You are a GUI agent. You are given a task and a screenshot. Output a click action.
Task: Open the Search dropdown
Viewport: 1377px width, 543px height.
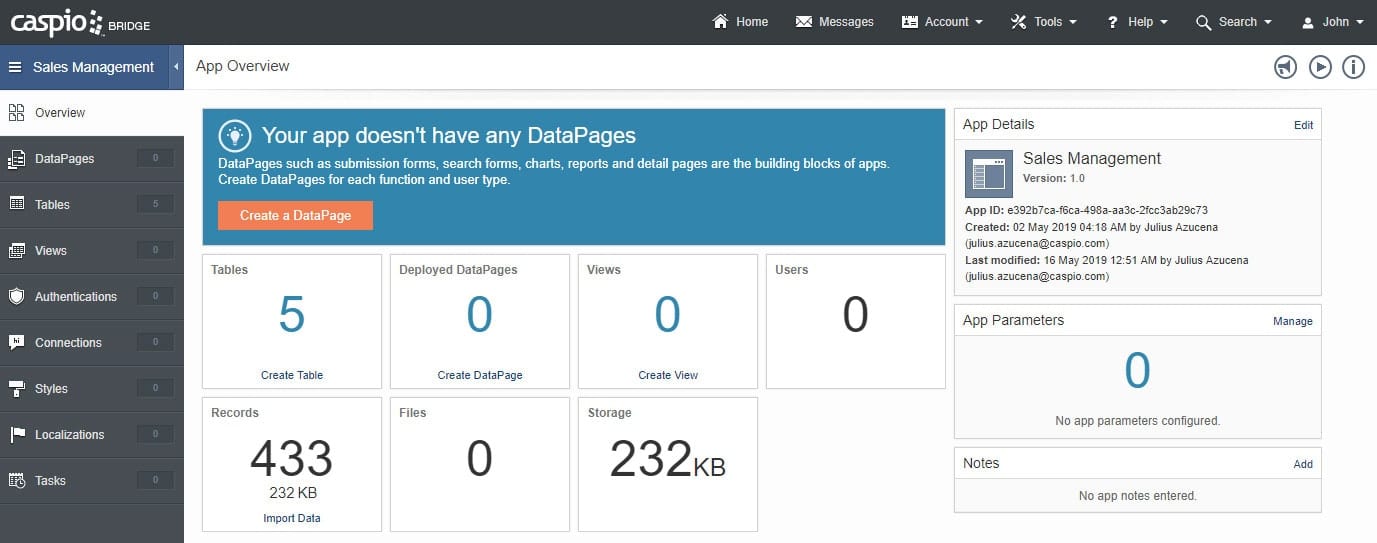[x=1233, y=22]
